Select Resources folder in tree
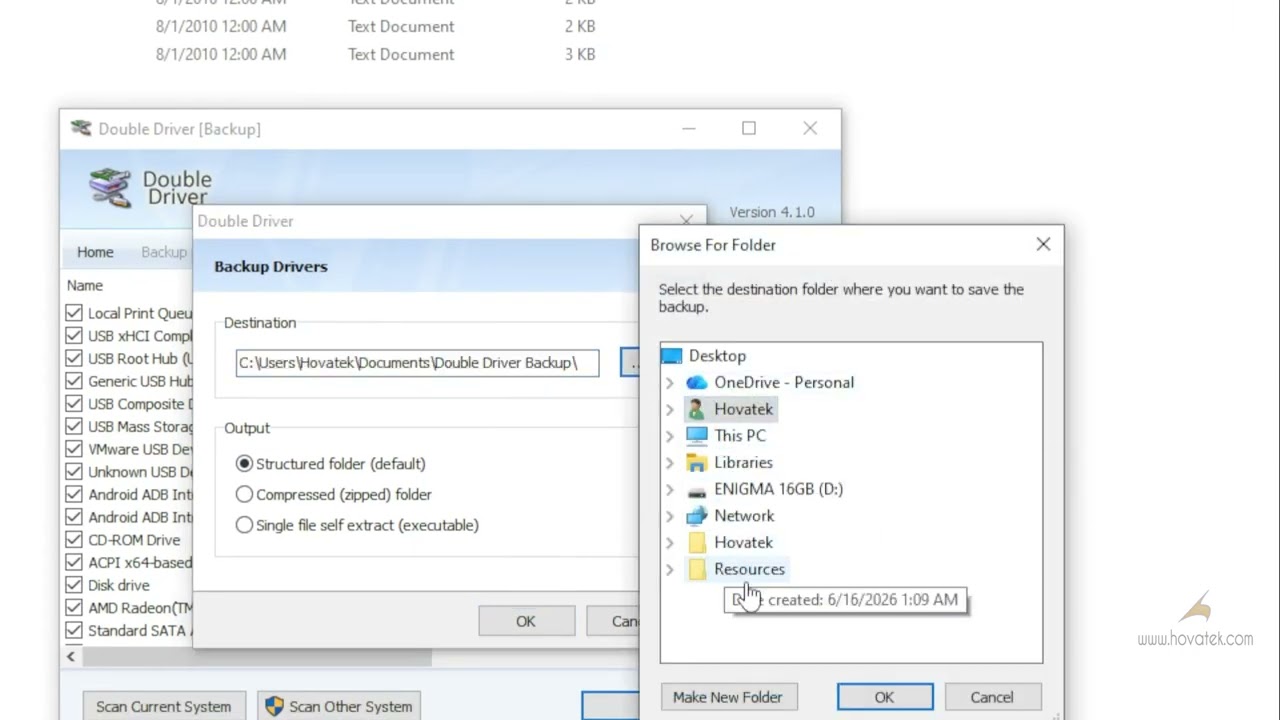The width and height of the screenshot is (1280, 720). tap(749, 569)
